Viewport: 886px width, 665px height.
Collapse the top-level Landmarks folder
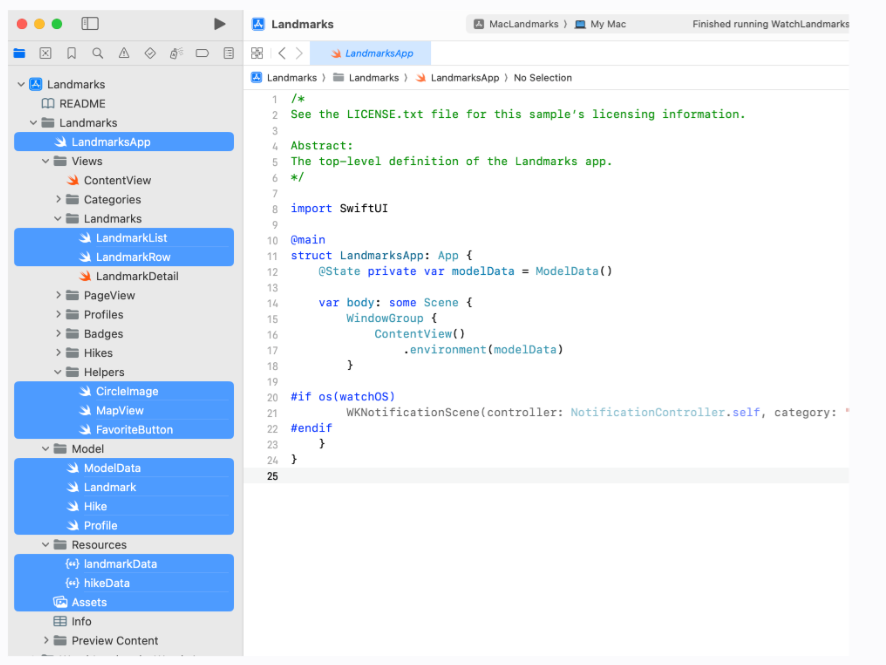(33, 123)
